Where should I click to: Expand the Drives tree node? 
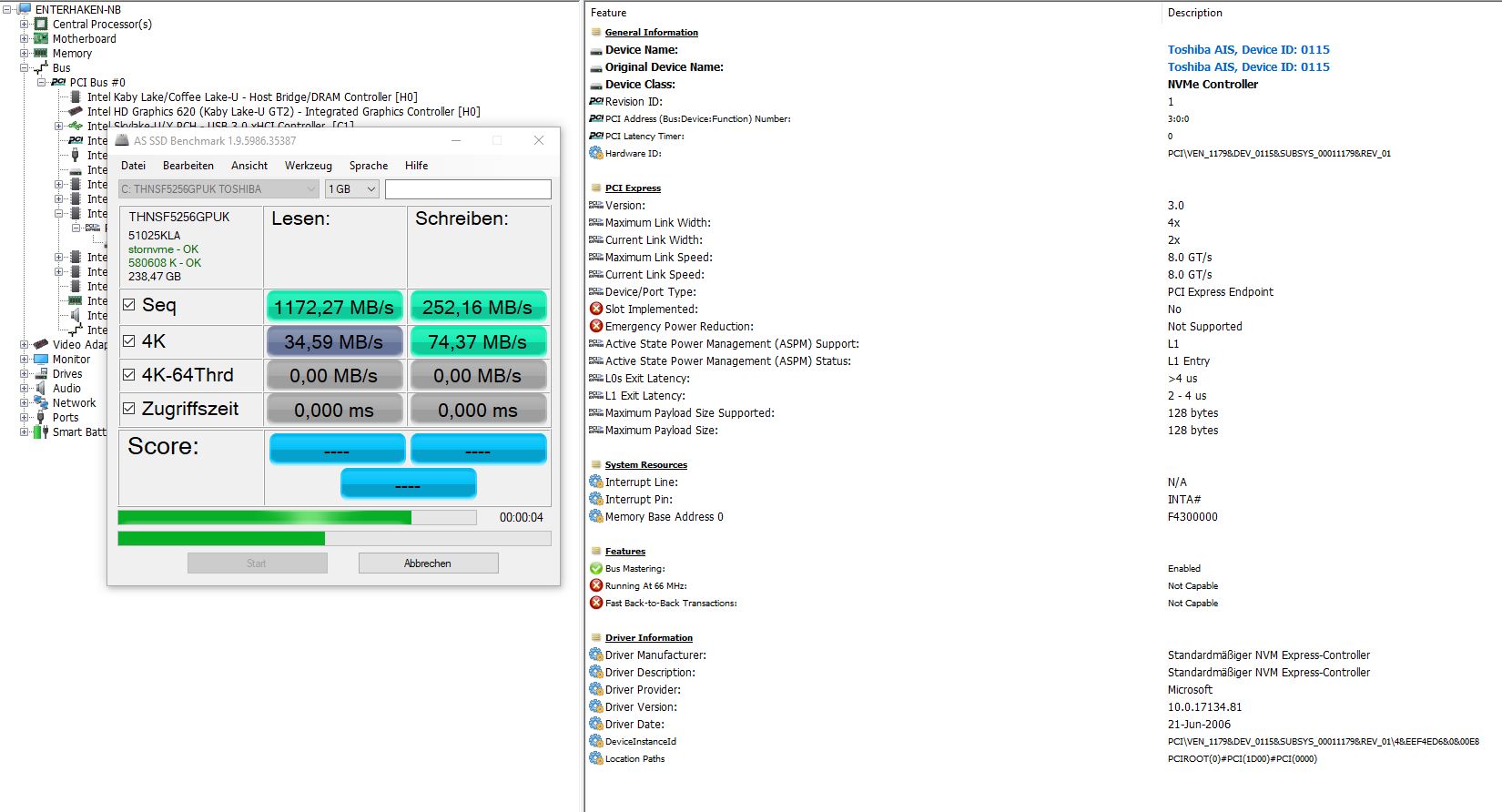click(25, 373)
